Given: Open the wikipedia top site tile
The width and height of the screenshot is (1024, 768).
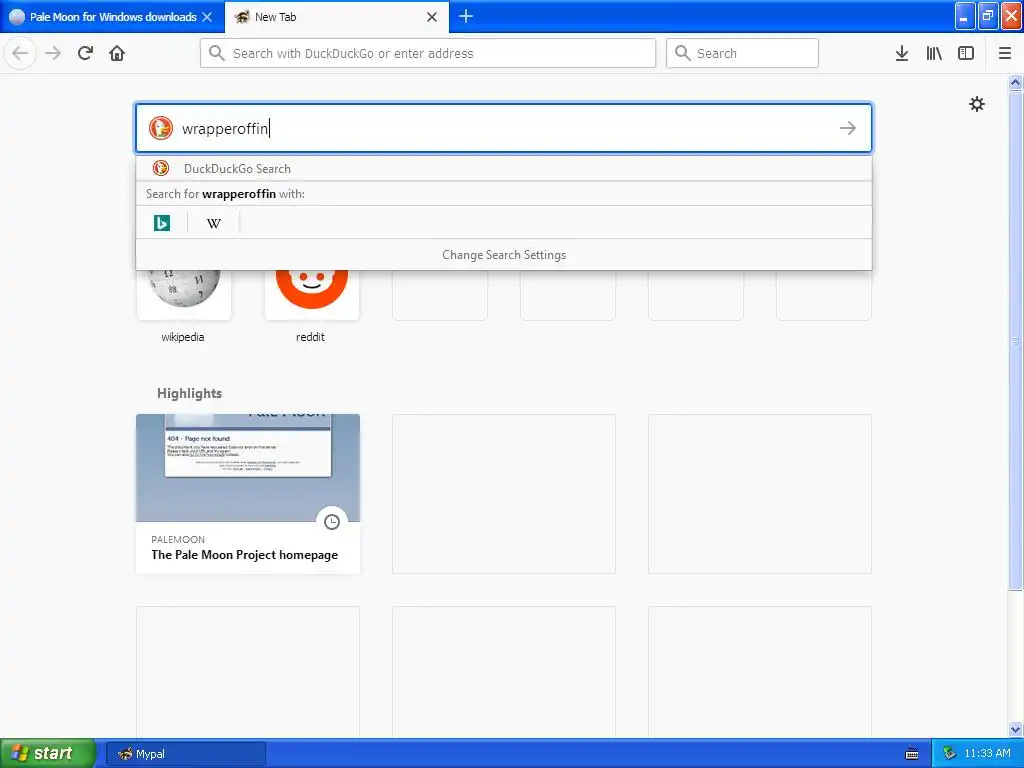Looking at the screenshot, I should pos(184,294).
